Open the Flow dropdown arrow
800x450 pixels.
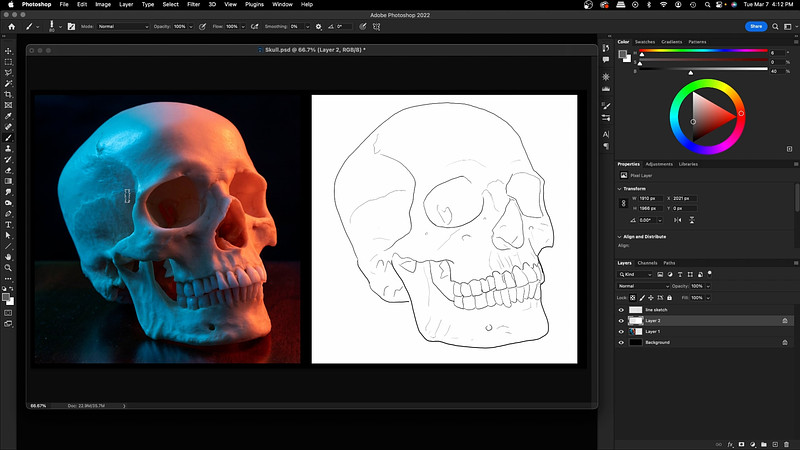pyautogui.click(x=243, y=27)
